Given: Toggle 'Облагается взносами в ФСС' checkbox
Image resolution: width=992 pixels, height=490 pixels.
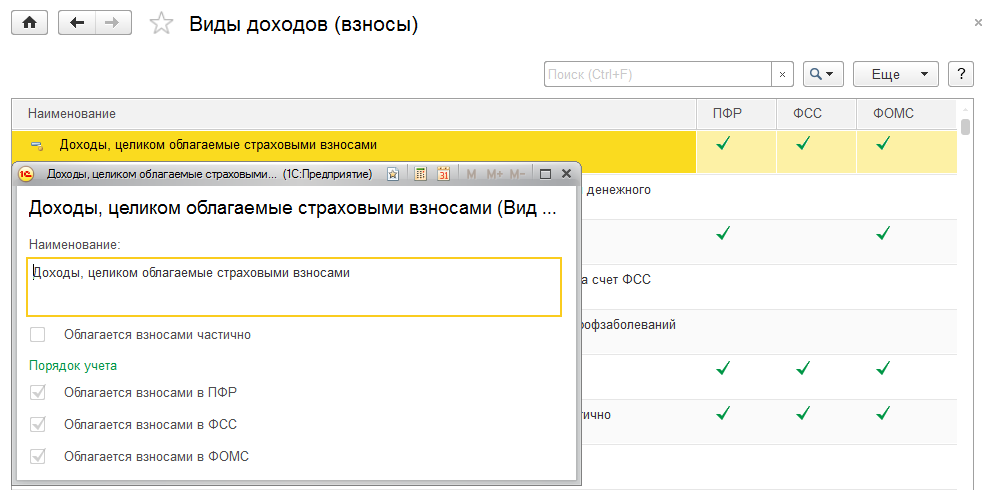Looking at the screenshot, I should point(38,424).
